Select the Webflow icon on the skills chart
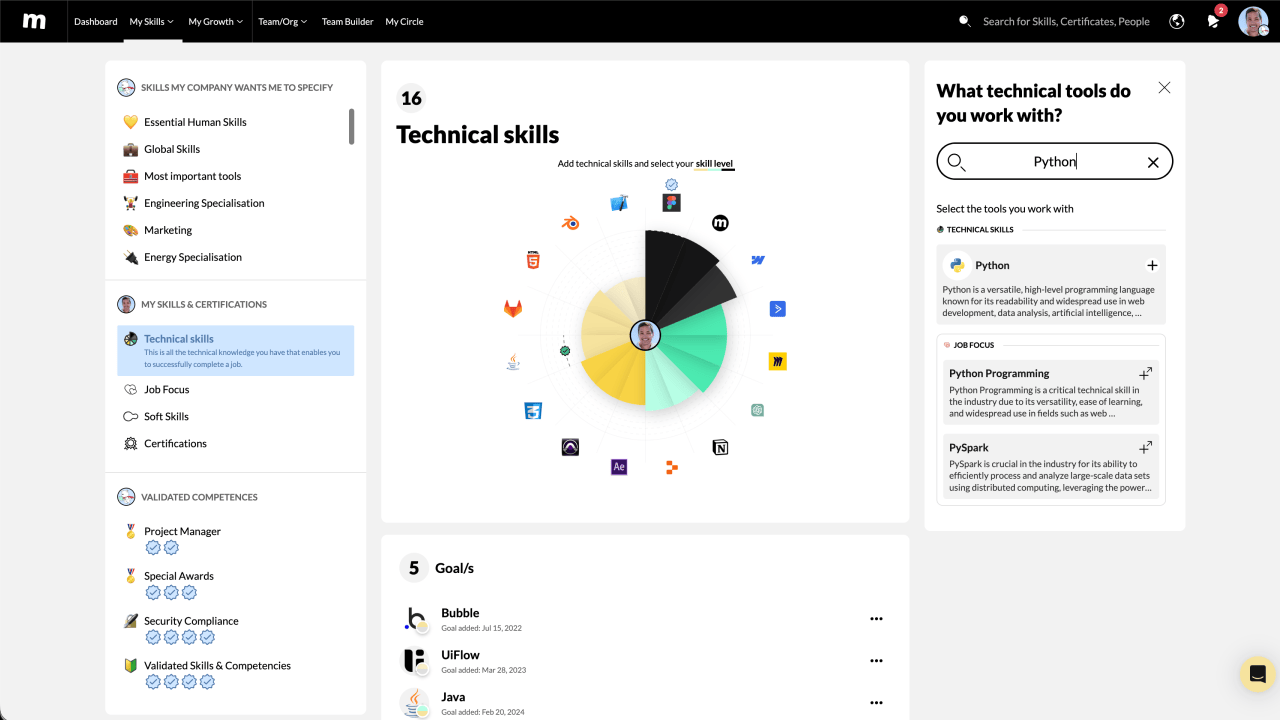The height and width of the screenshot is (720, 1280). click(758, 261)
